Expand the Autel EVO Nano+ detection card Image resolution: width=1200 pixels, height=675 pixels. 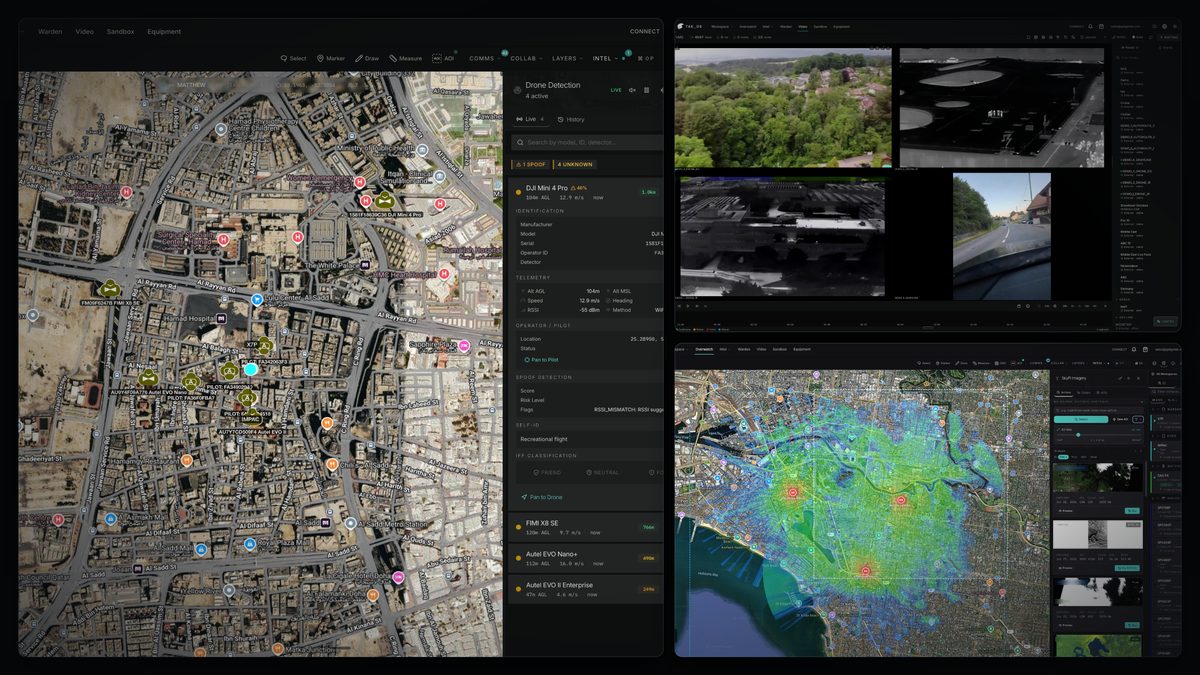[587, 558]
